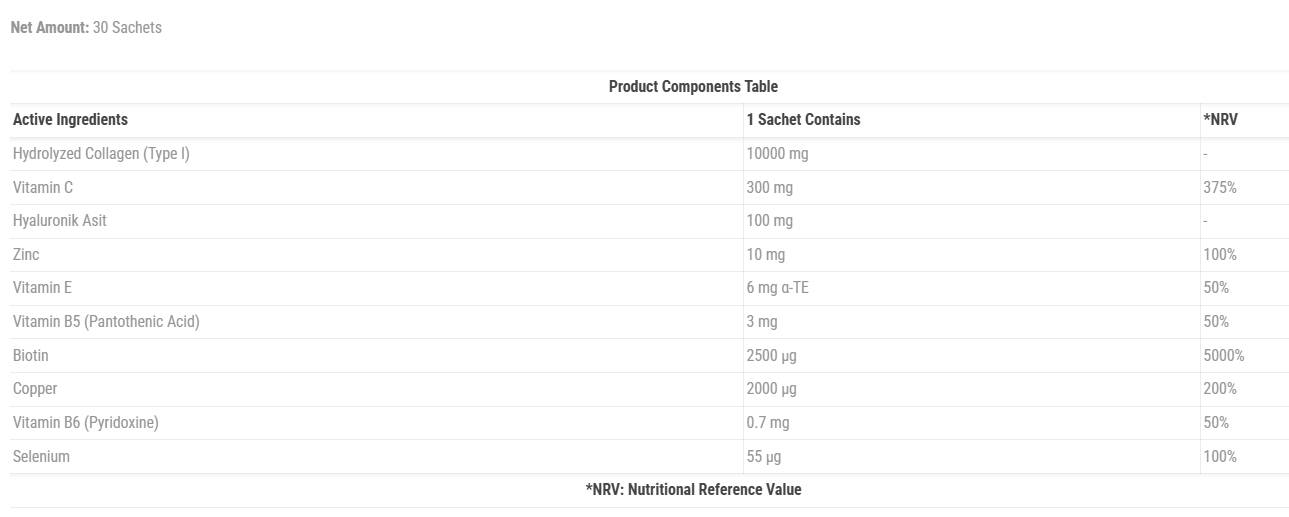Viewport: 1289px width, 517px height.
Task: Click the Selenium ingredient cell
Action: point(41,457)
